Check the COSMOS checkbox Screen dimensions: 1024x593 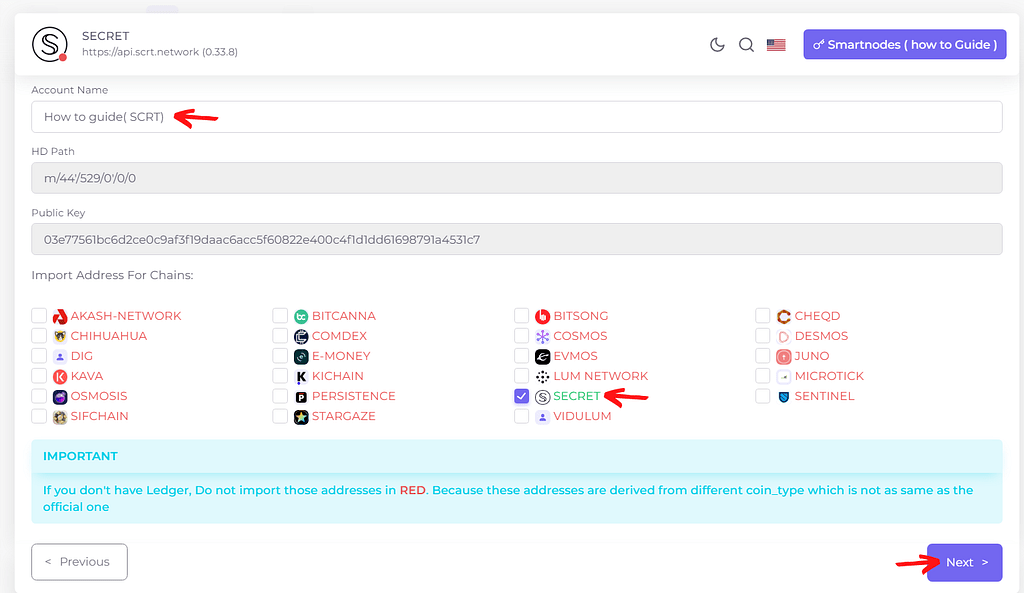[521, 336]
